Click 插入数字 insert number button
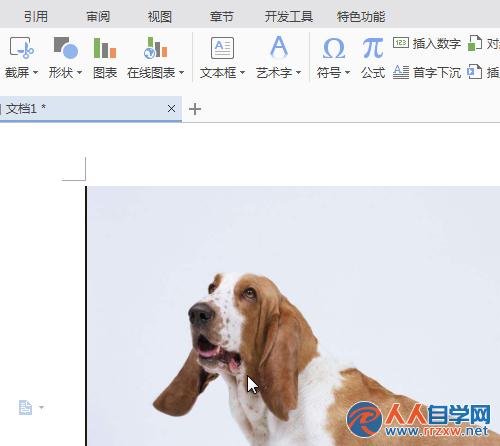The width and height of the screenshot is (500, 446). (x=427, y=43)
